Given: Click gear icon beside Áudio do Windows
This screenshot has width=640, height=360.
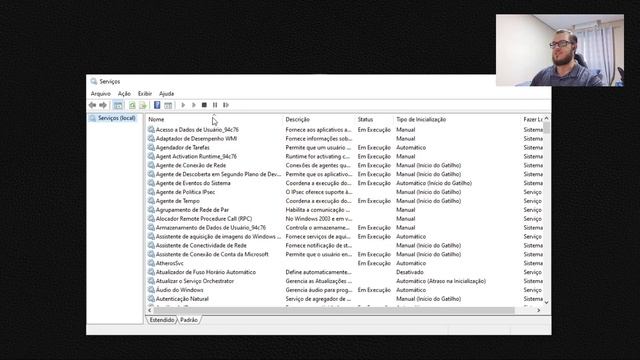Looking at the screenshot, I should [x=151, y=290].
